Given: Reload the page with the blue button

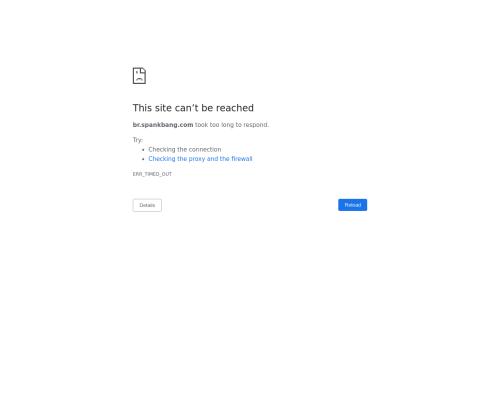Looking at the screenshot, I should [352, 205].
